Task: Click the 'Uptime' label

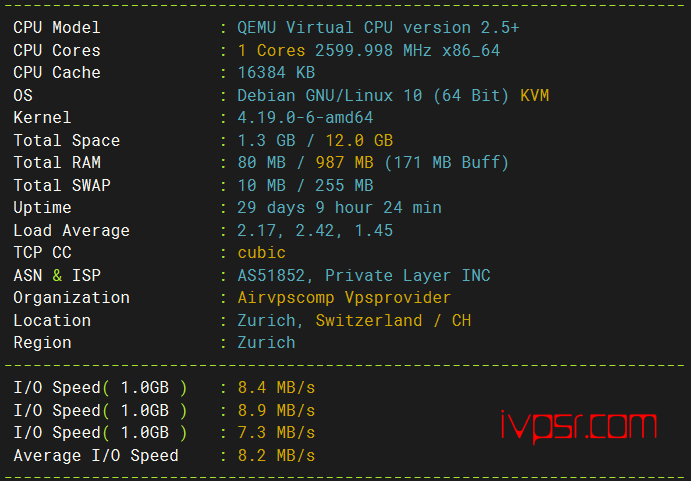Action: click(x=42, y=208)
